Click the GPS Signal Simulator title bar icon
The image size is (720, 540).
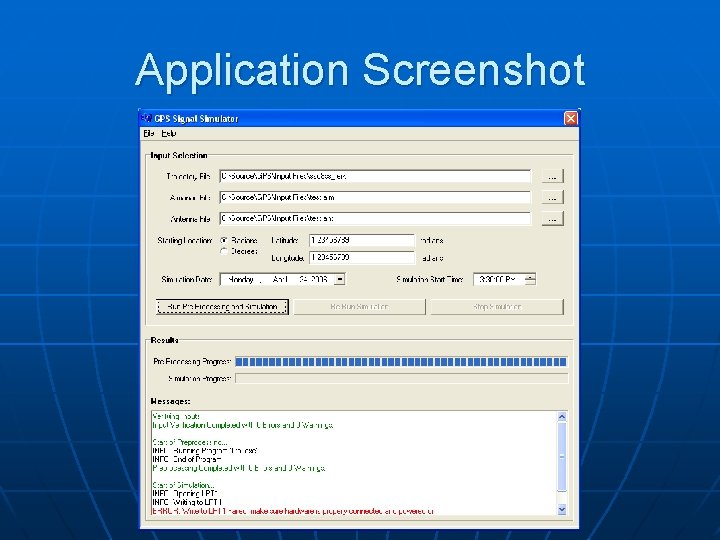[146, 118]
